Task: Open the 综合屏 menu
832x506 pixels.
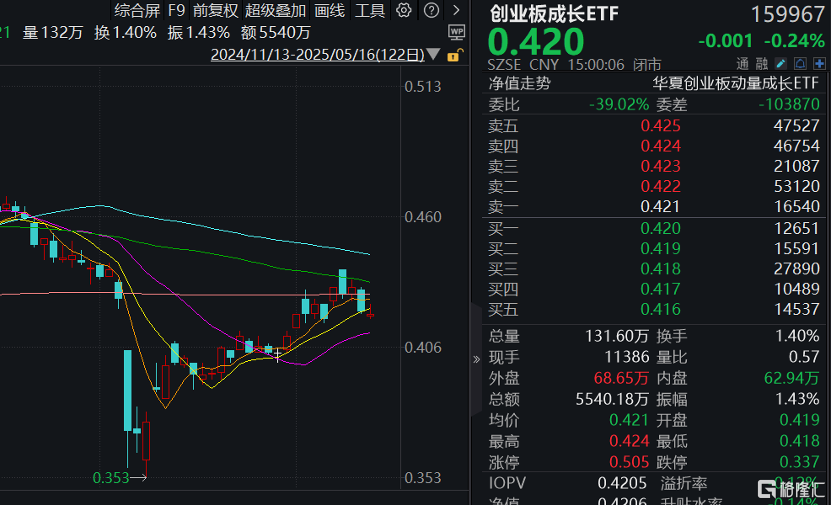Action: [137, 10]
